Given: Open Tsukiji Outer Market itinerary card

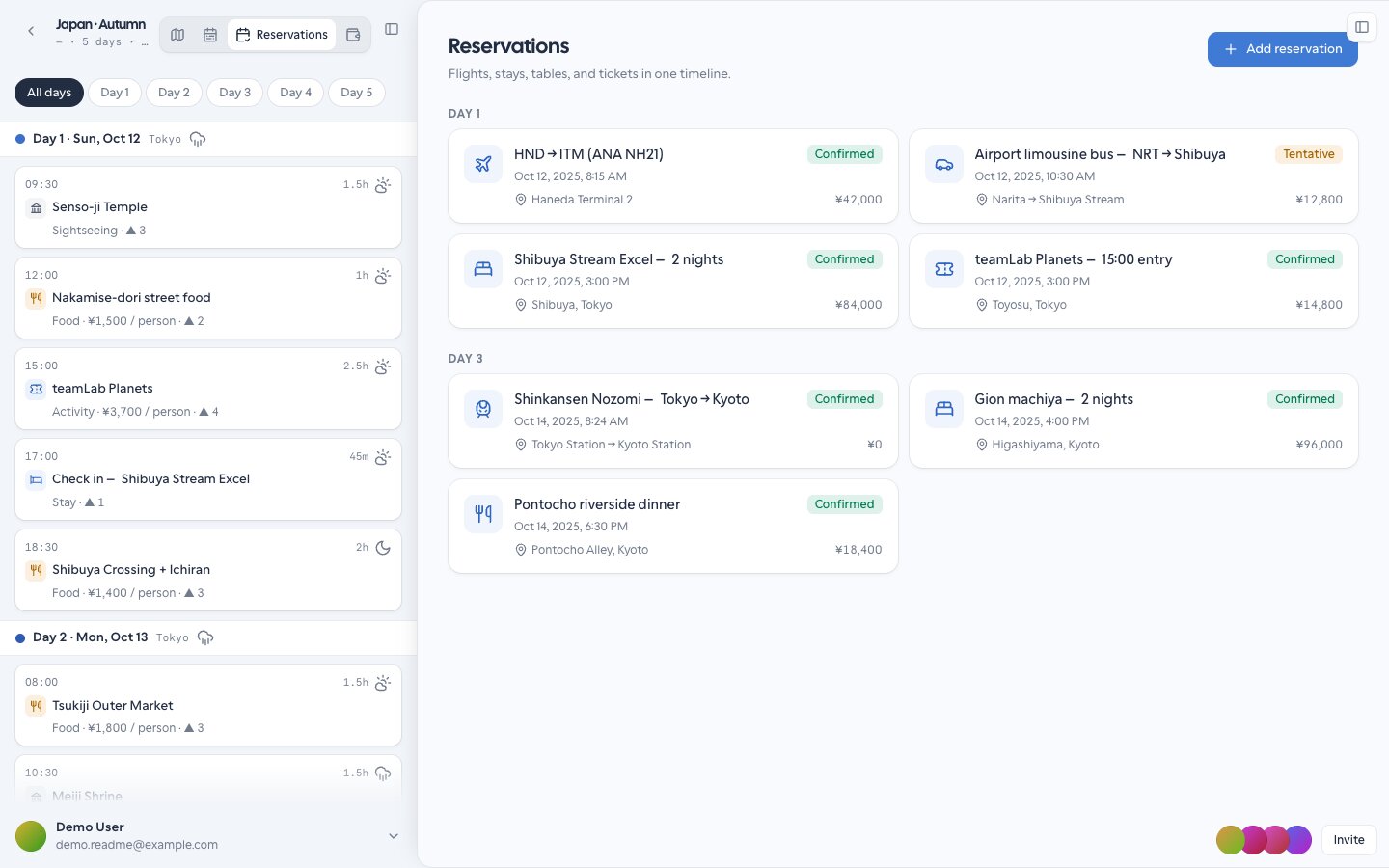Looking at the screenshot, I should pyautogui.click(x=208, y=705).
